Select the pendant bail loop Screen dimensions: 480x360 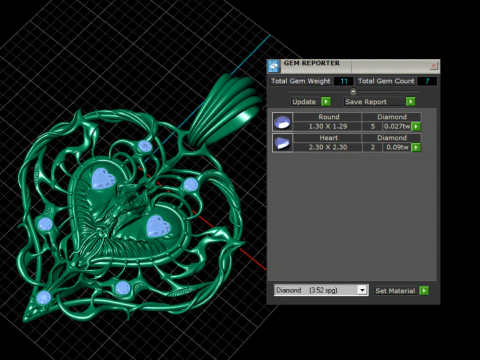pyautogui.click(x=226, y=111)
